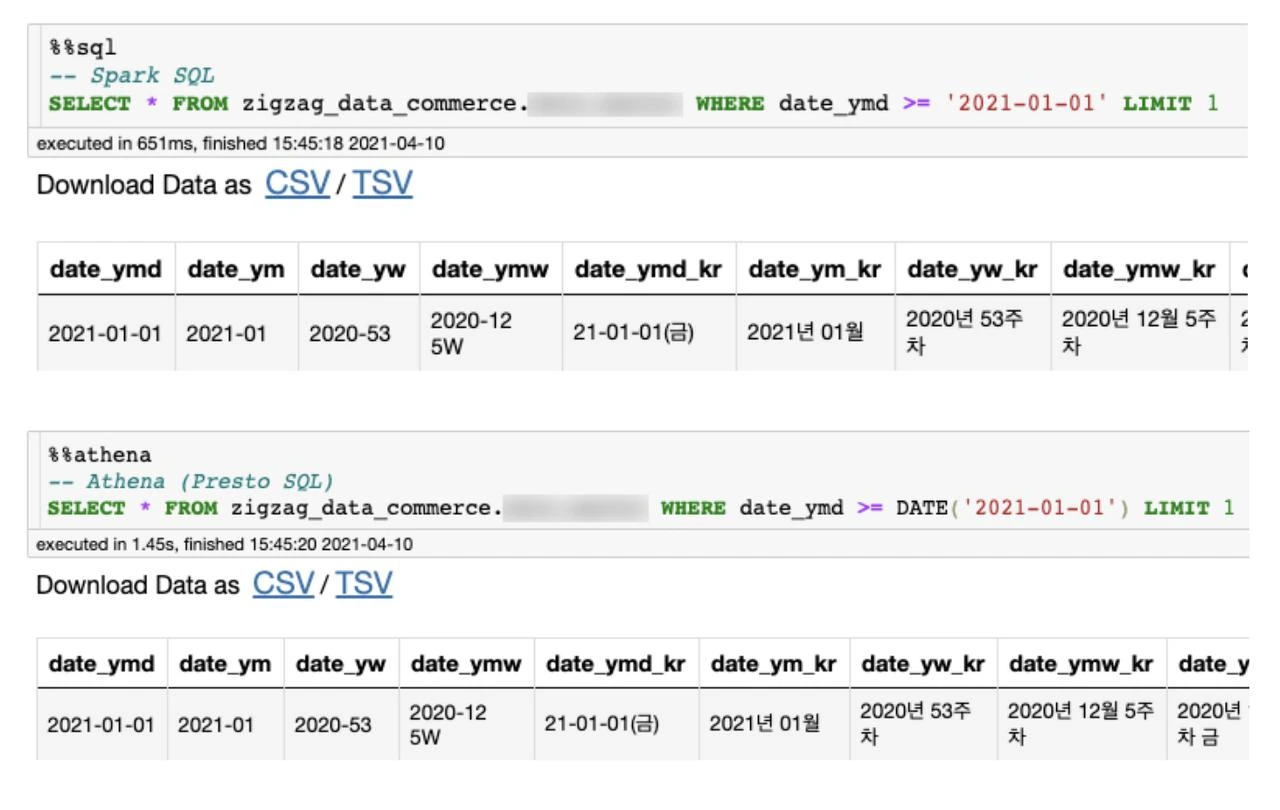Download CSV for the Athena query result
The height and width of the screenshot is (810, 1280).
point(284,584)
